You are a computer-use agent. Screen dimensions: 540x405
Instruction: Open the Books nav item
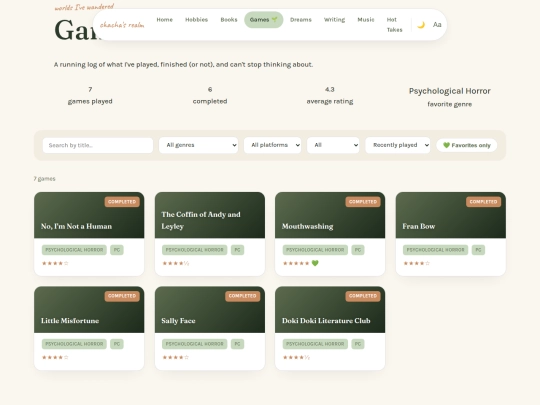pos(229,20)
